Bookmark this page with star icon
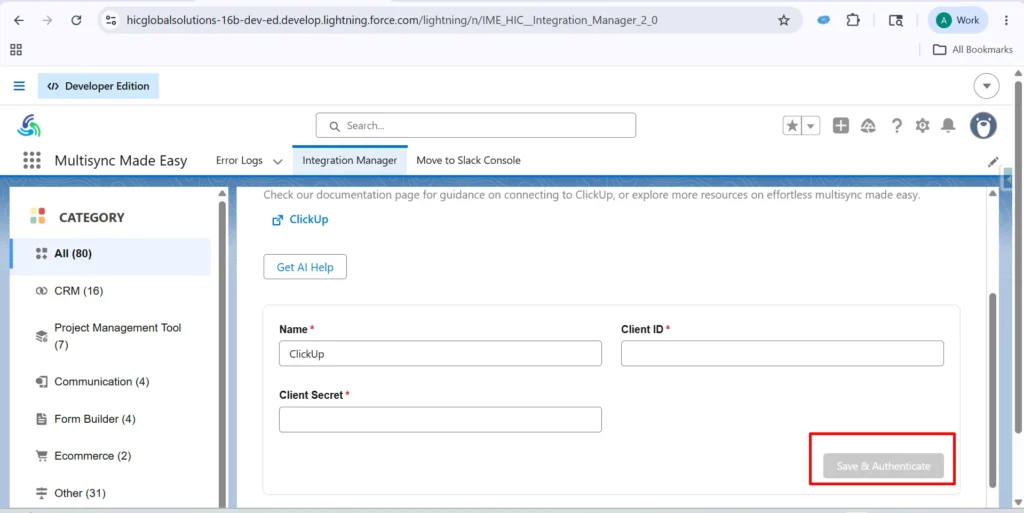Screen dimensions: 1024x513 tap(784, 20)
